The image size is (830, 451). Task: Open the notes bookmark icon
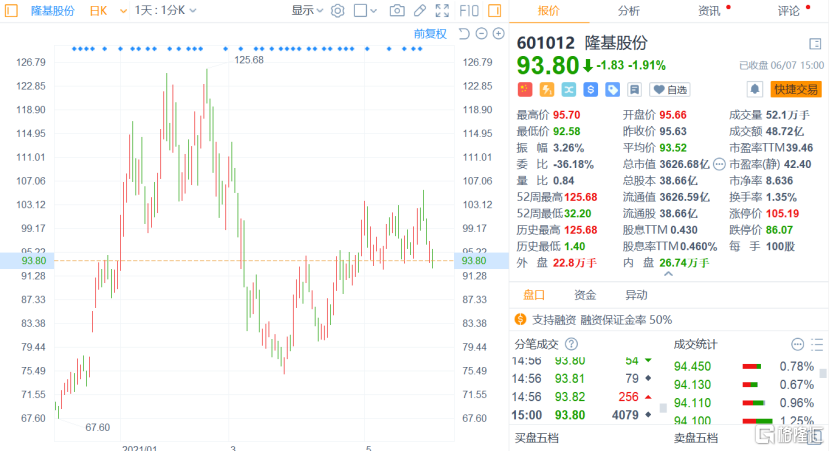634,89
